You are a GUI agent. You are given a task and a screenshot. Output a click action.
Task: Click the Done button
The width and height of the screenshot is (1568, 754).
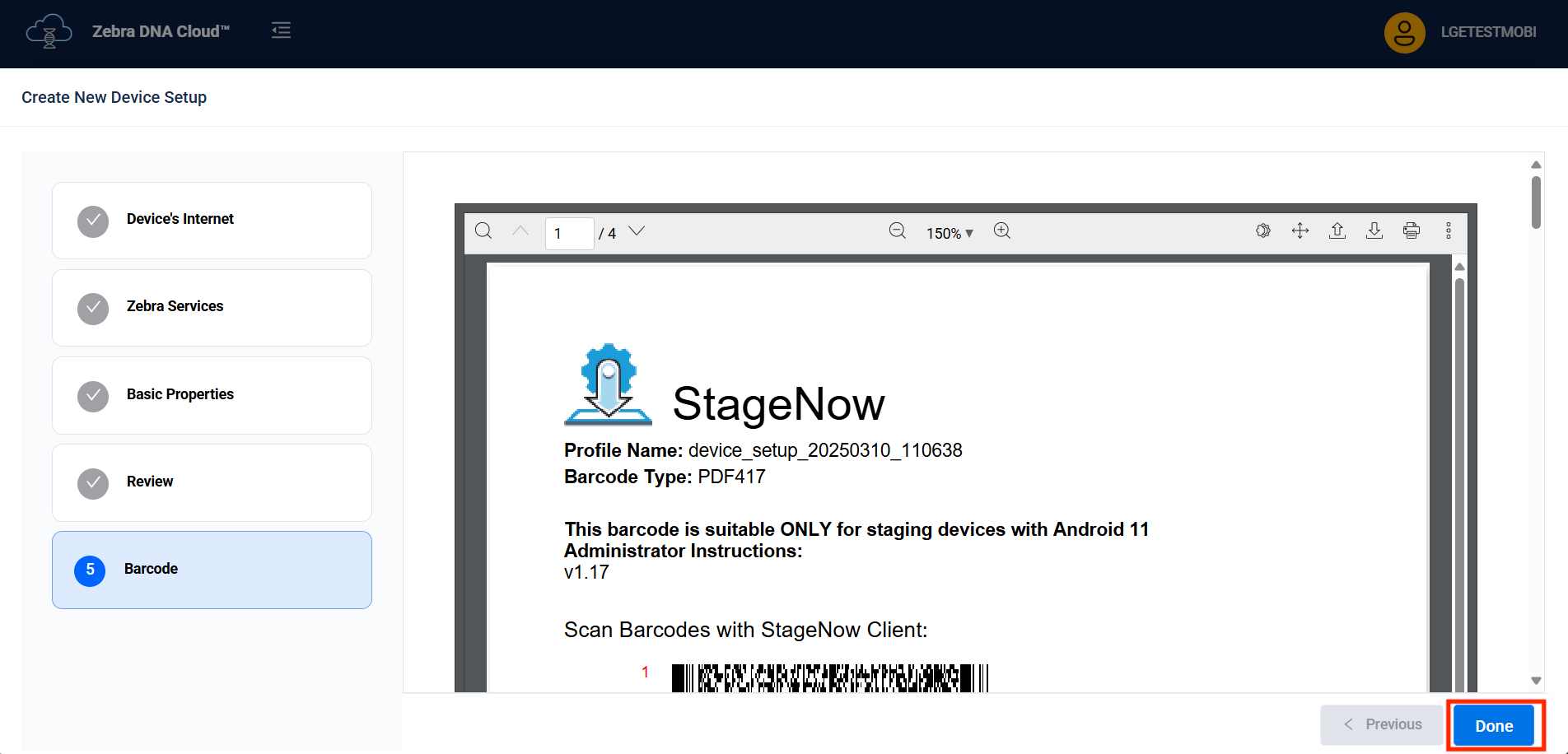click(x=1493, y=725)
